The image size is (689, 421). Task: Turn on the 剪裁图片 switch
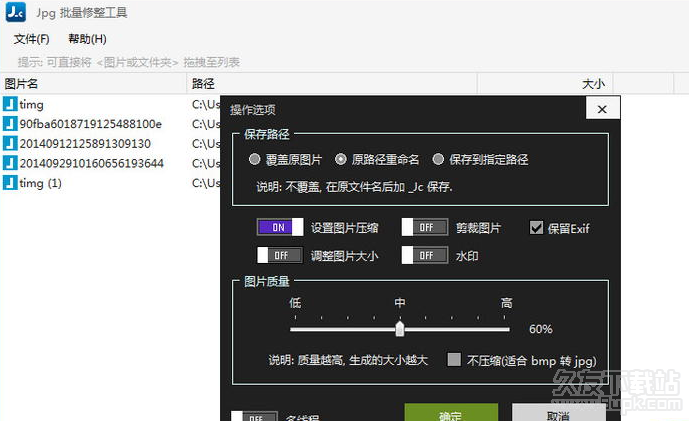(x=424, y=227)
